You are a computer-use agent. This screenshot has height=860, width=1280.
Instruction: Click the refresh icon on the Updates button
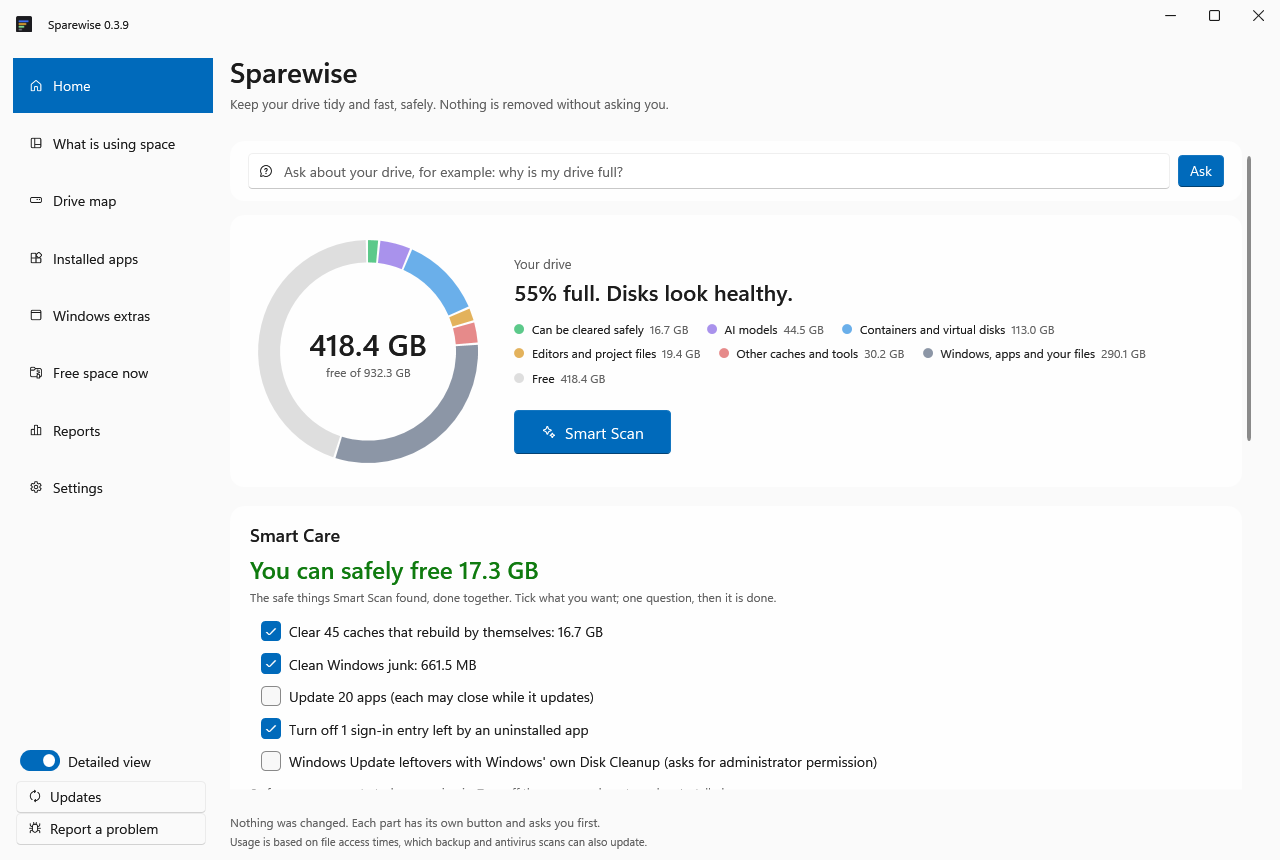(x=35, y=797)
